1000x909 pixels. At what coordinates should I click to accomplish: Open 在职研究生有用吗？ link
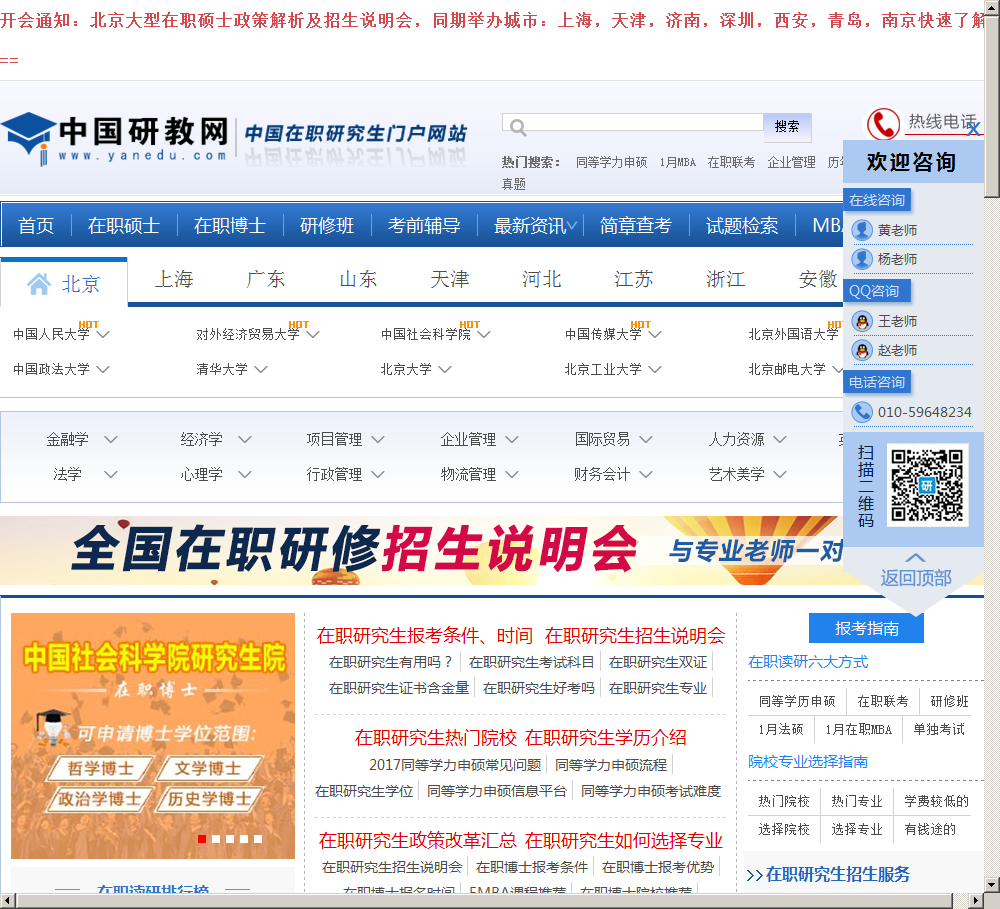point(390,662)
